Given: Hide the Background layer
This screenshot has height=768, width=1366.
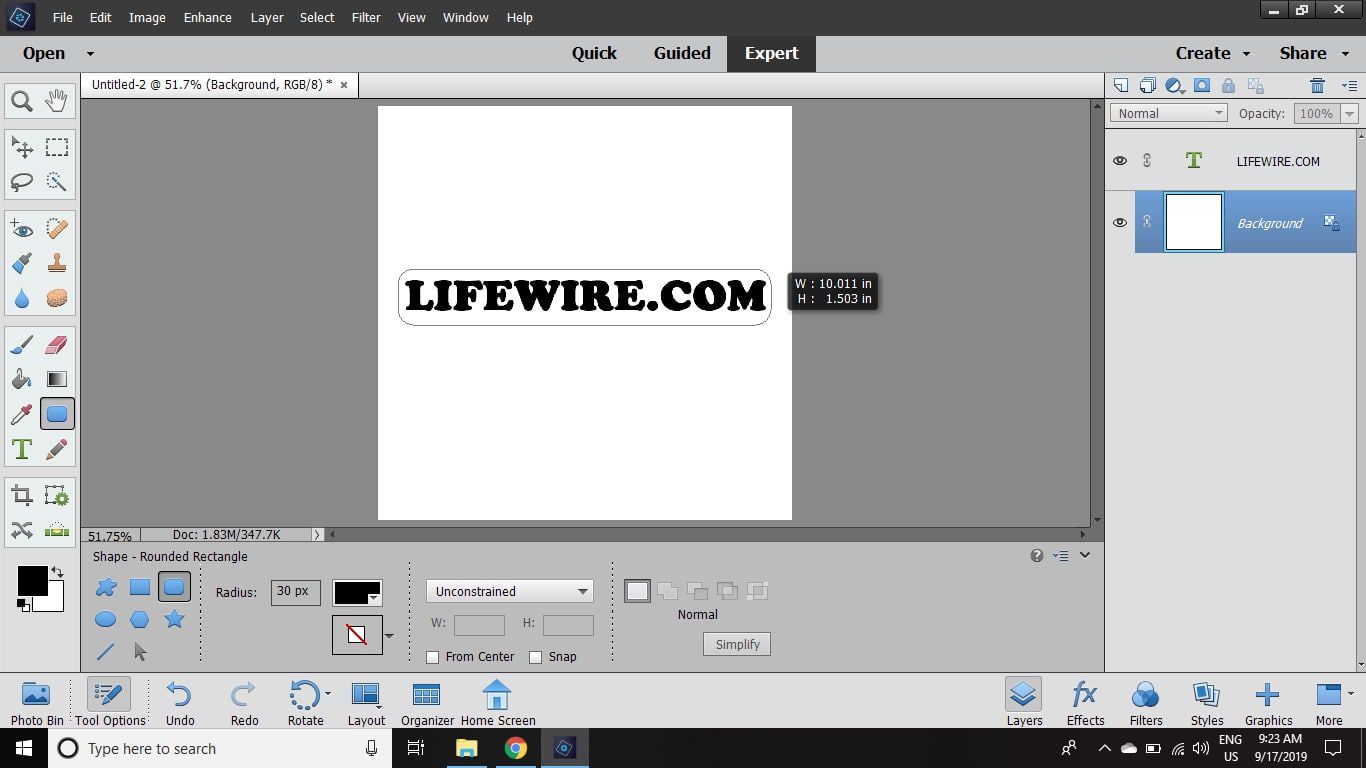Looking at the screenshot, I should coord(1120,222).
